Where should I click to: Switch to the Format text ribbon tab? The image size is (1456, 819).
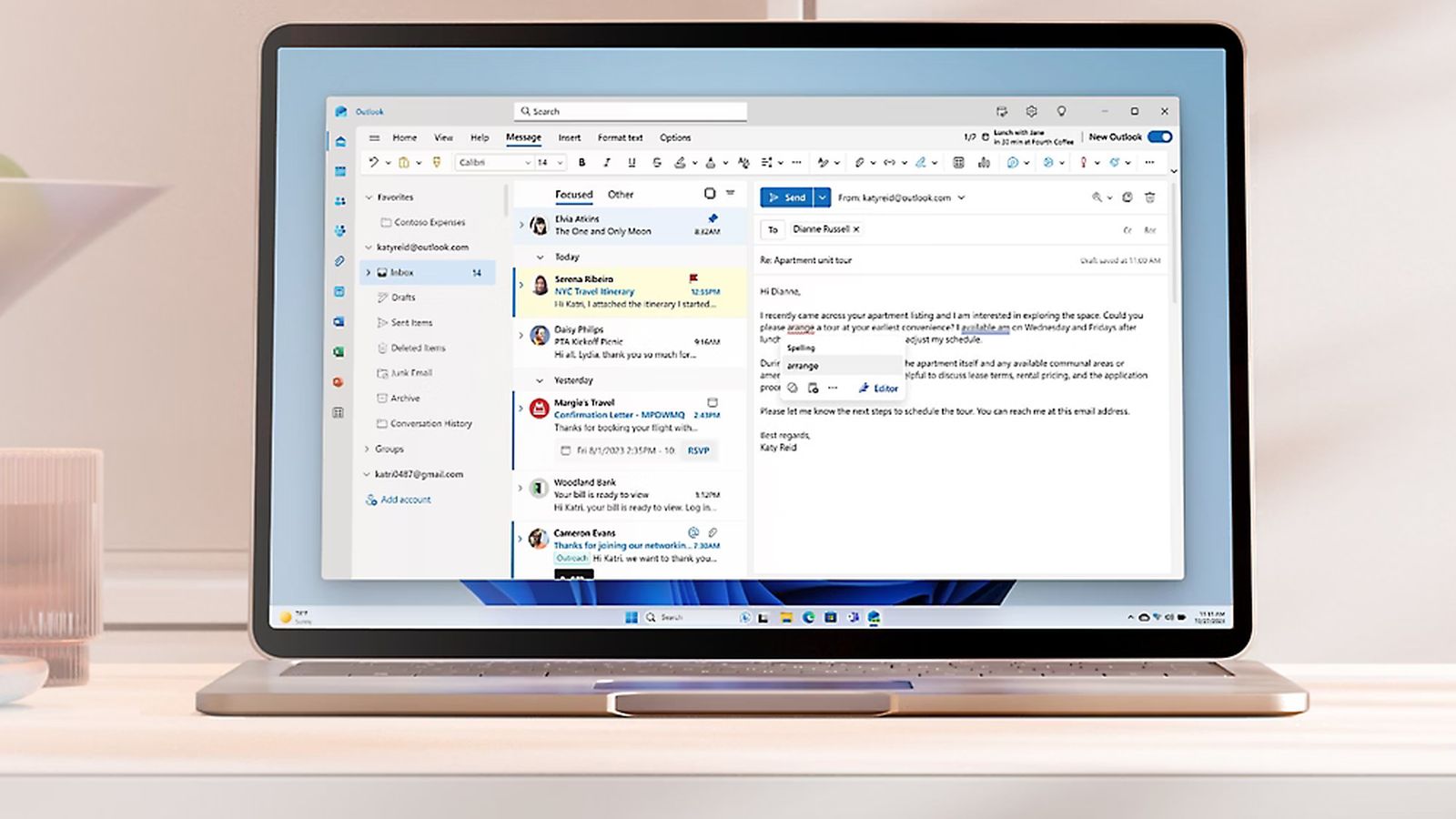pos(619,137)
